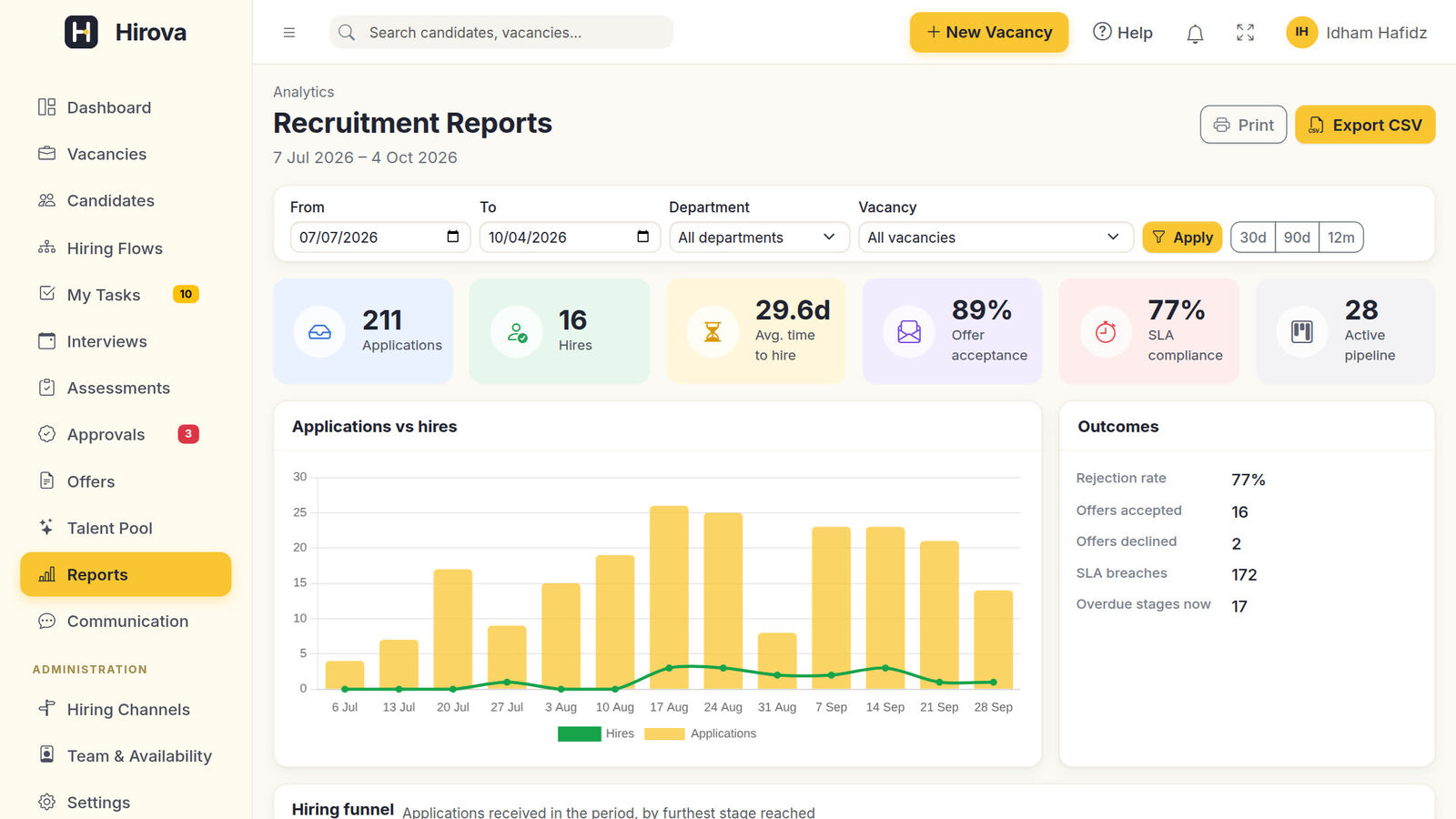Open calendar picker in To date field
Screen dimensions: 1456x819
[x=642, y=237]
